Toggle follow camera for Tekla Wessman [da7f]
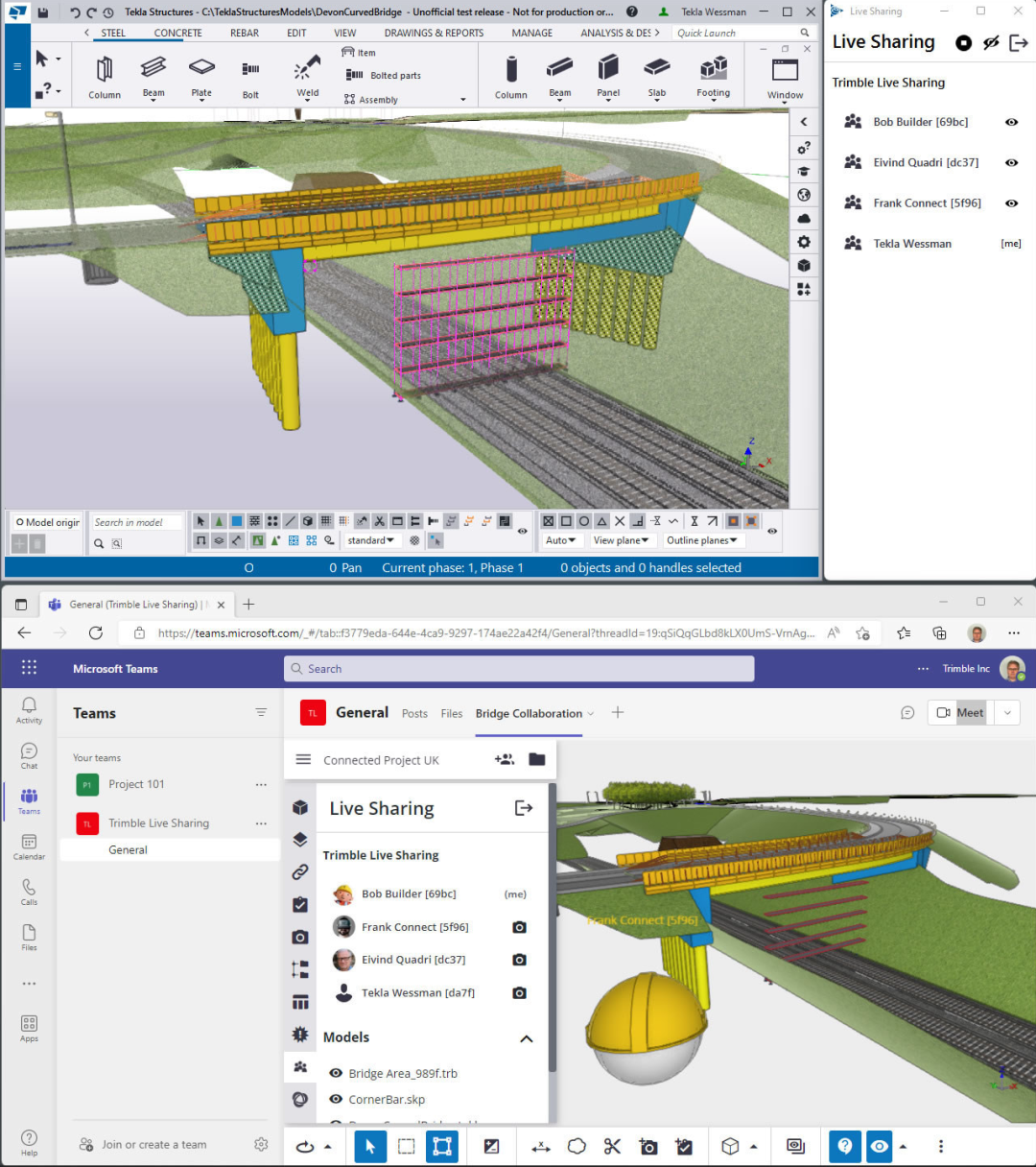 (519, 992)
